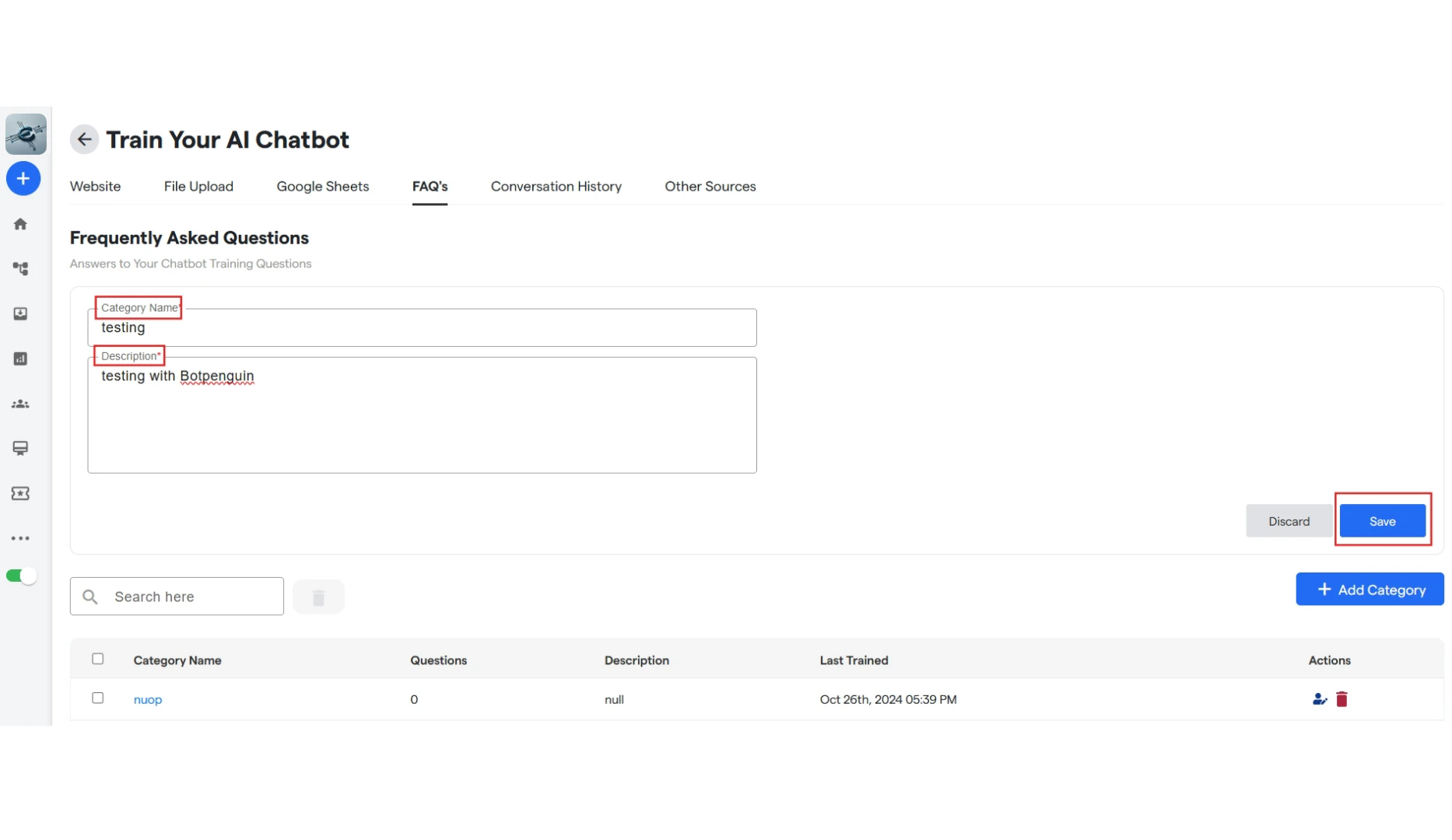Viewport: 1452px width, 840px height.
Task: Switch to the Website tab
Action: pos(95,187)
